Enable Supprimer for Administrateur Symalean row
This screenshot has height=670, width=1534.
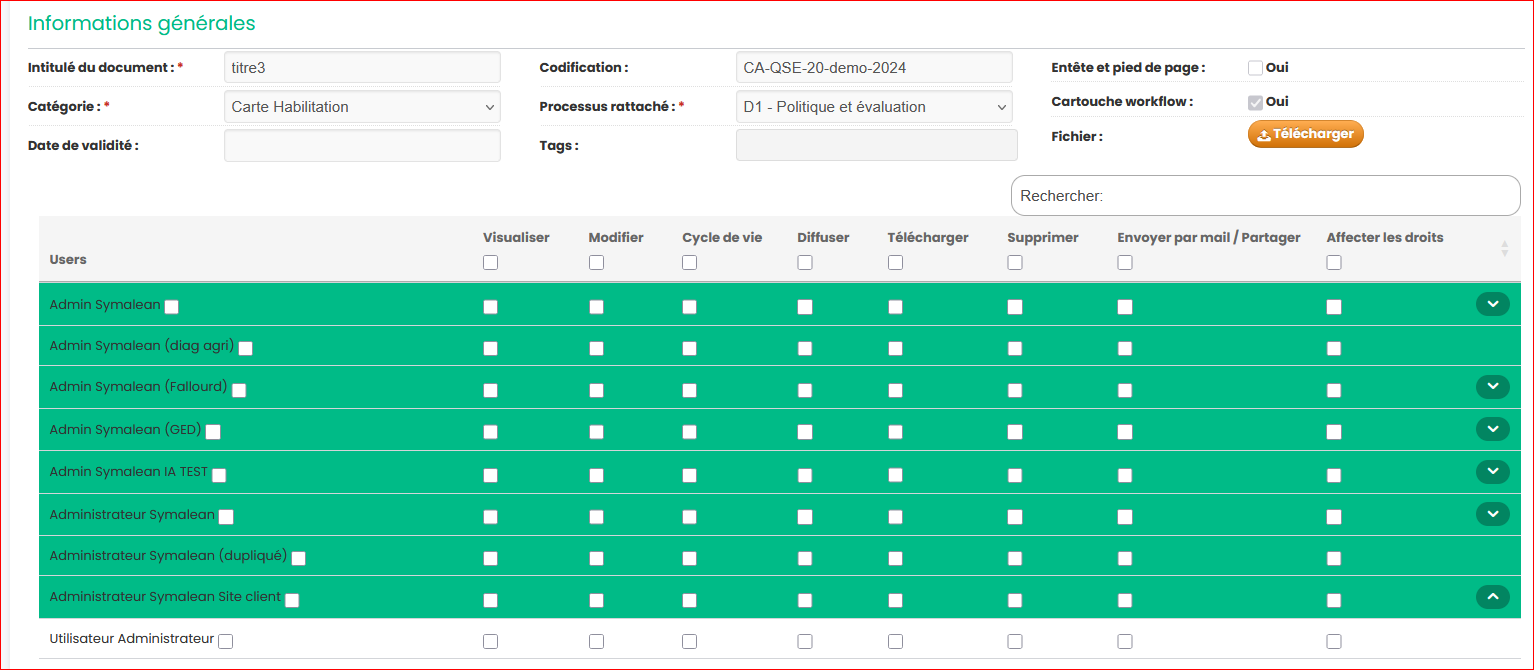coord(1015,517)
